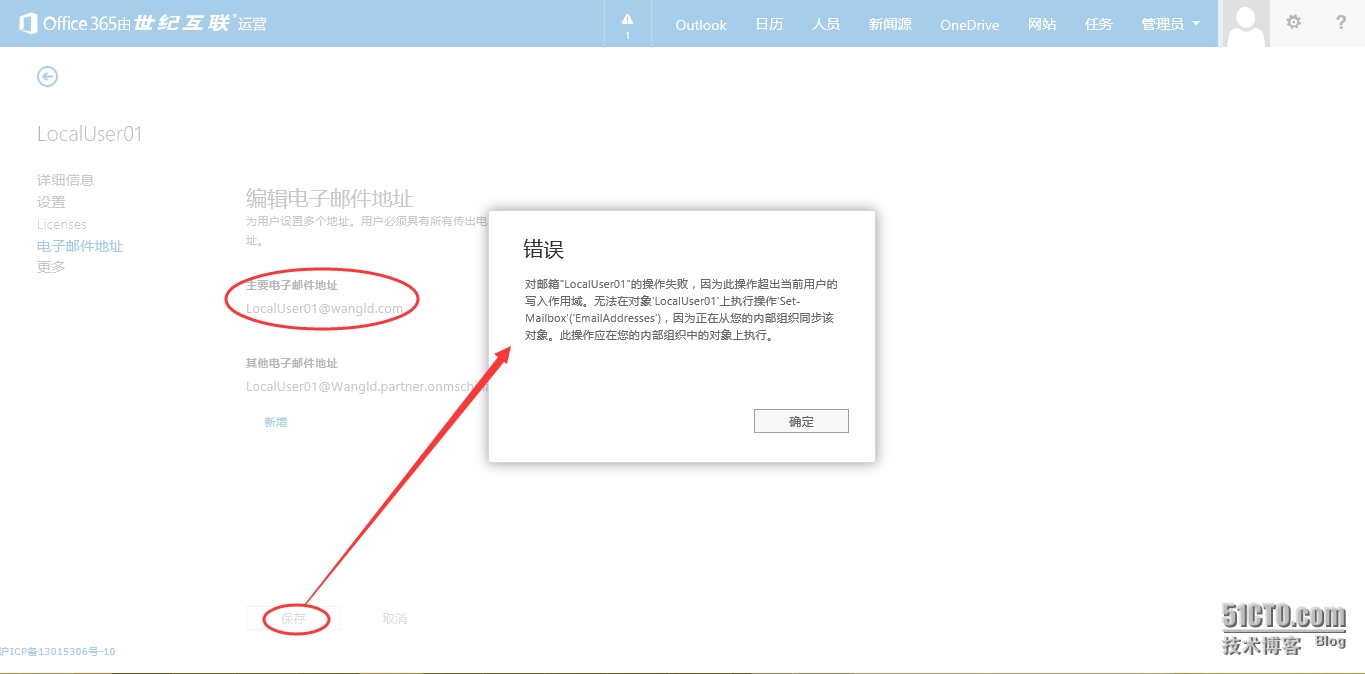
Task: Switch to the 详细信息 tab
Action: (x=65, y=180)
